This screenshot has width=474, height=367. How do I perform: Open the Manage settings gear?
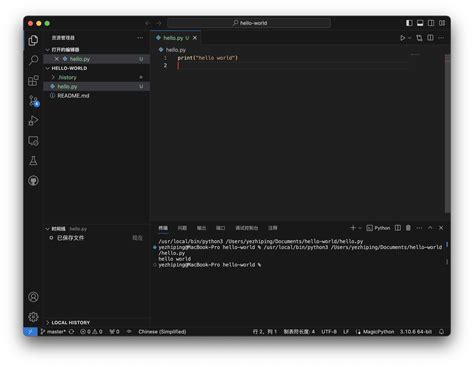tap(33, 317)
